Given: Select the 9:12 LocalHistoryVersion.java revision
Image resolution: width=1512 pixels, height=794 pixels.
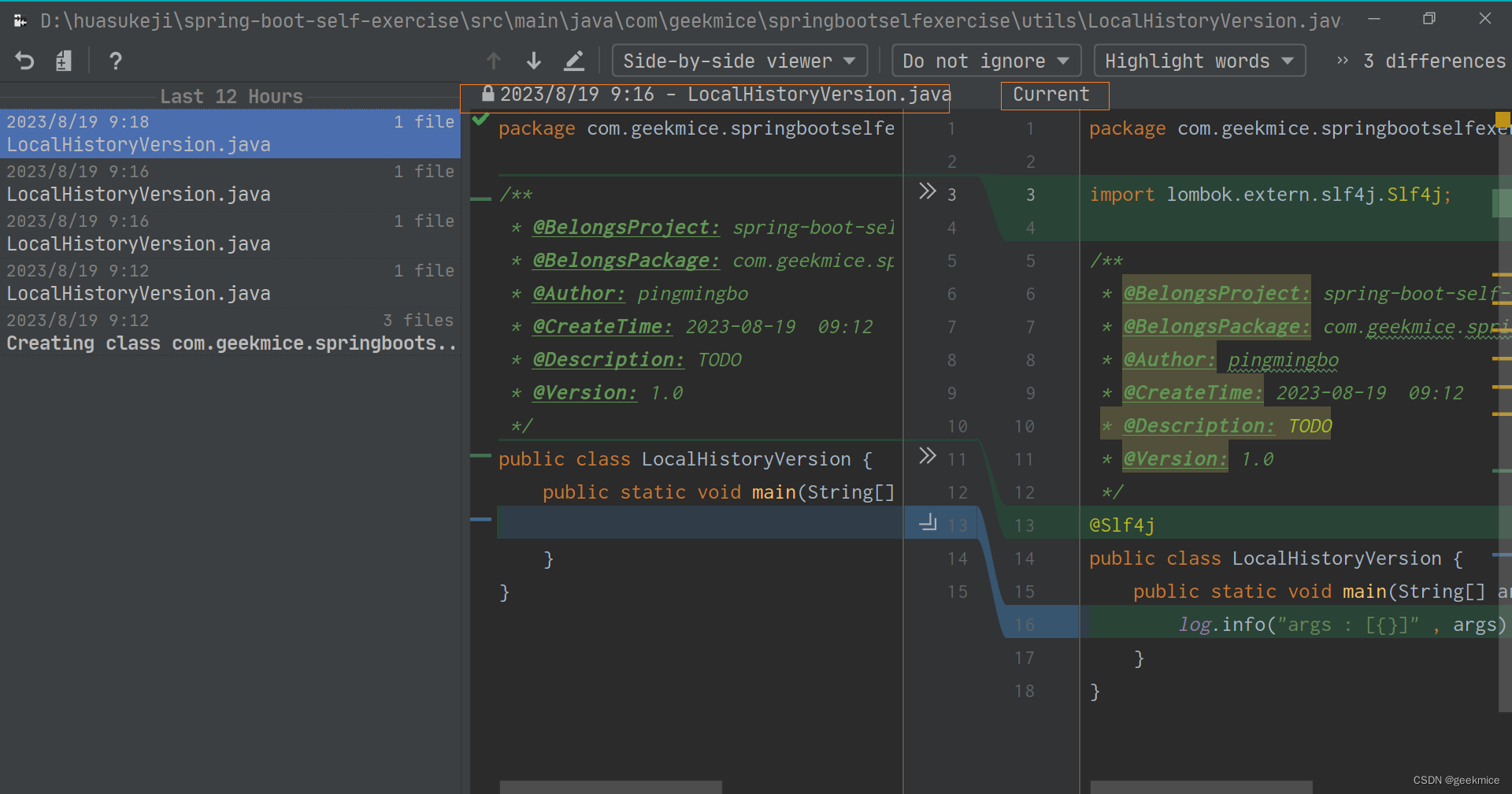Looking at the screenshot, I should pyautogui.click(x=230, y=282).
